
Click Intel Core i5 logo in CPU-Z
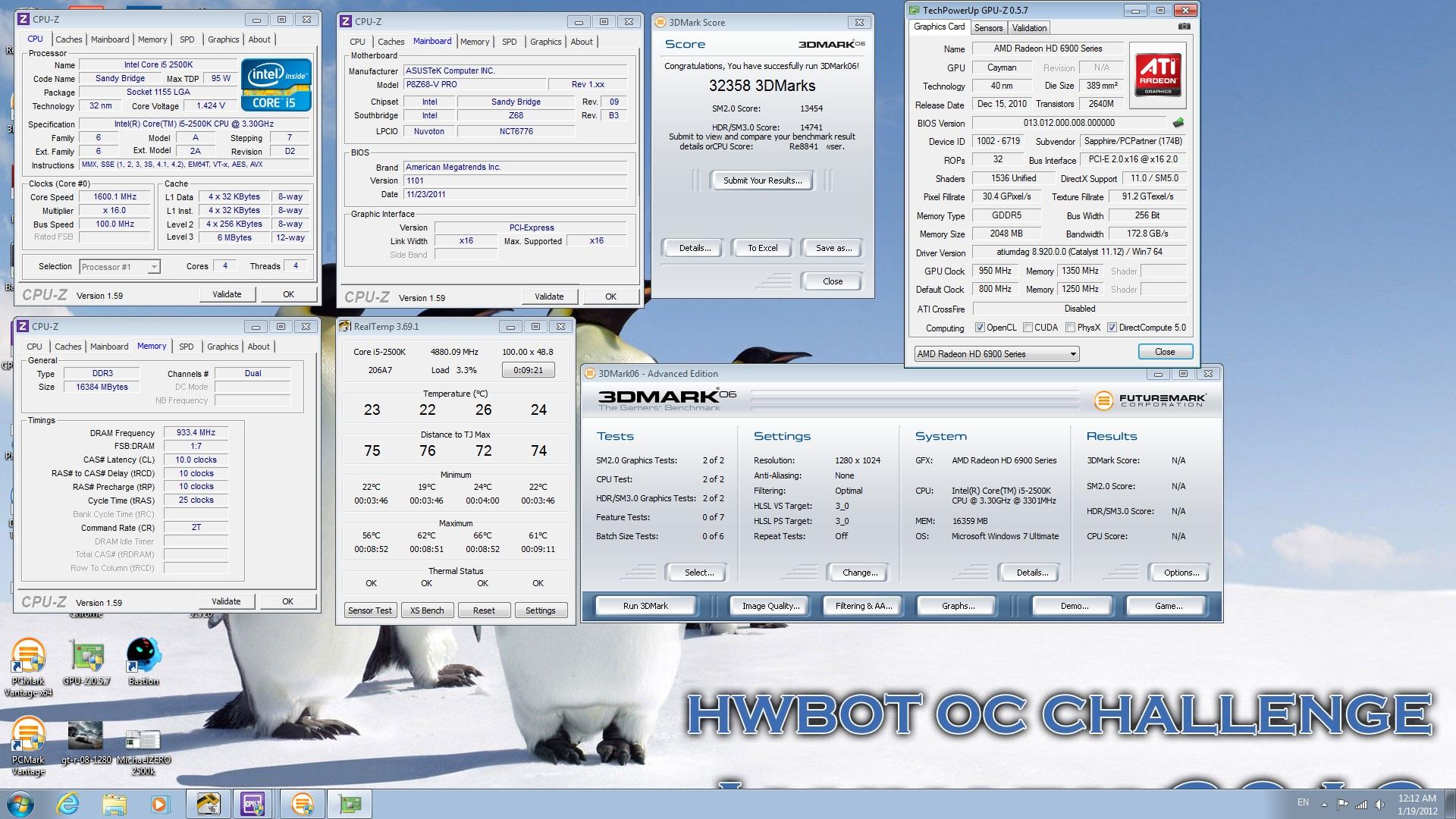[x=276, y=85]
